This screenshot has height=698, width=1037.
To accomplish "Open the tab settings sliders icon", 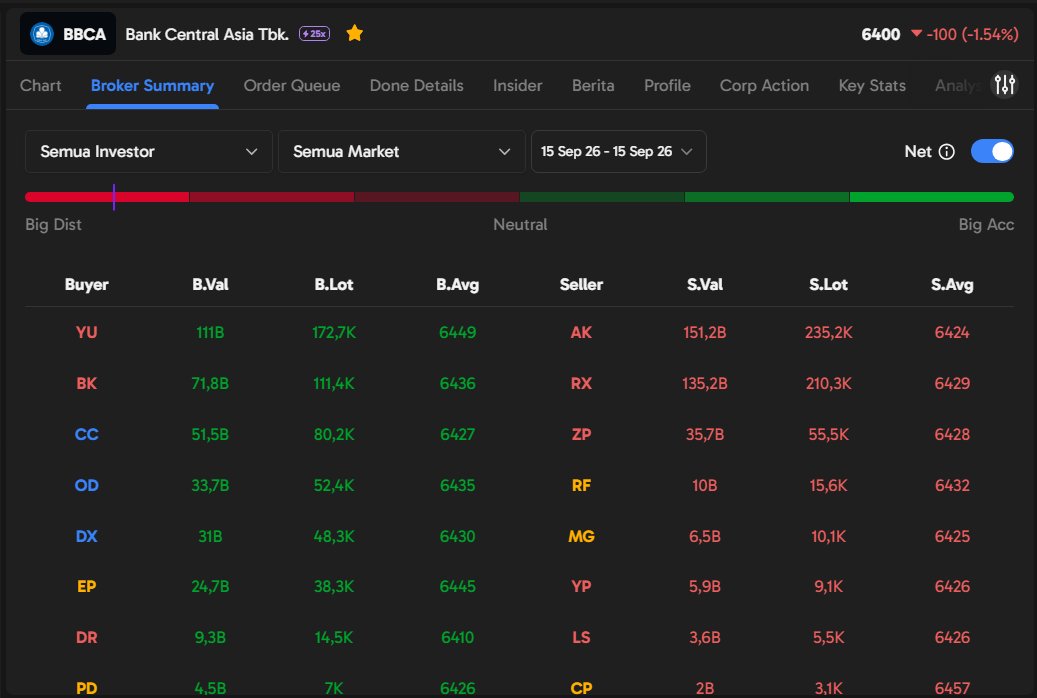I will coord(1005,85).
